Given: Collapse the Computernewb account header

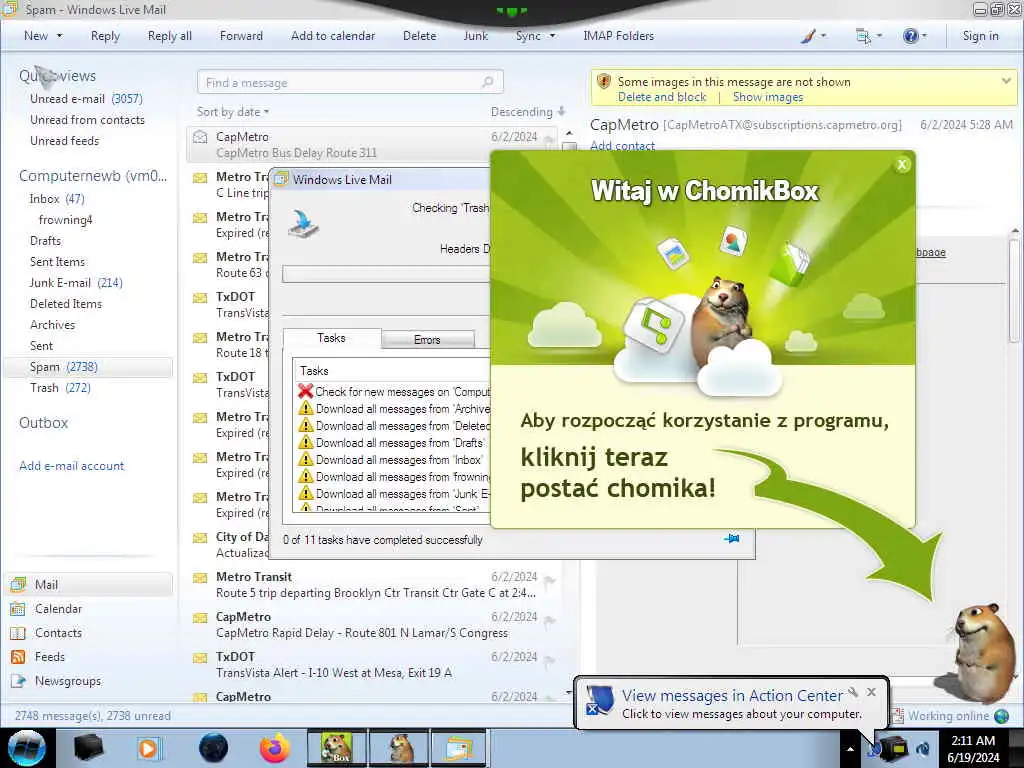Looking at the screenshot, I should click(93, 176).
